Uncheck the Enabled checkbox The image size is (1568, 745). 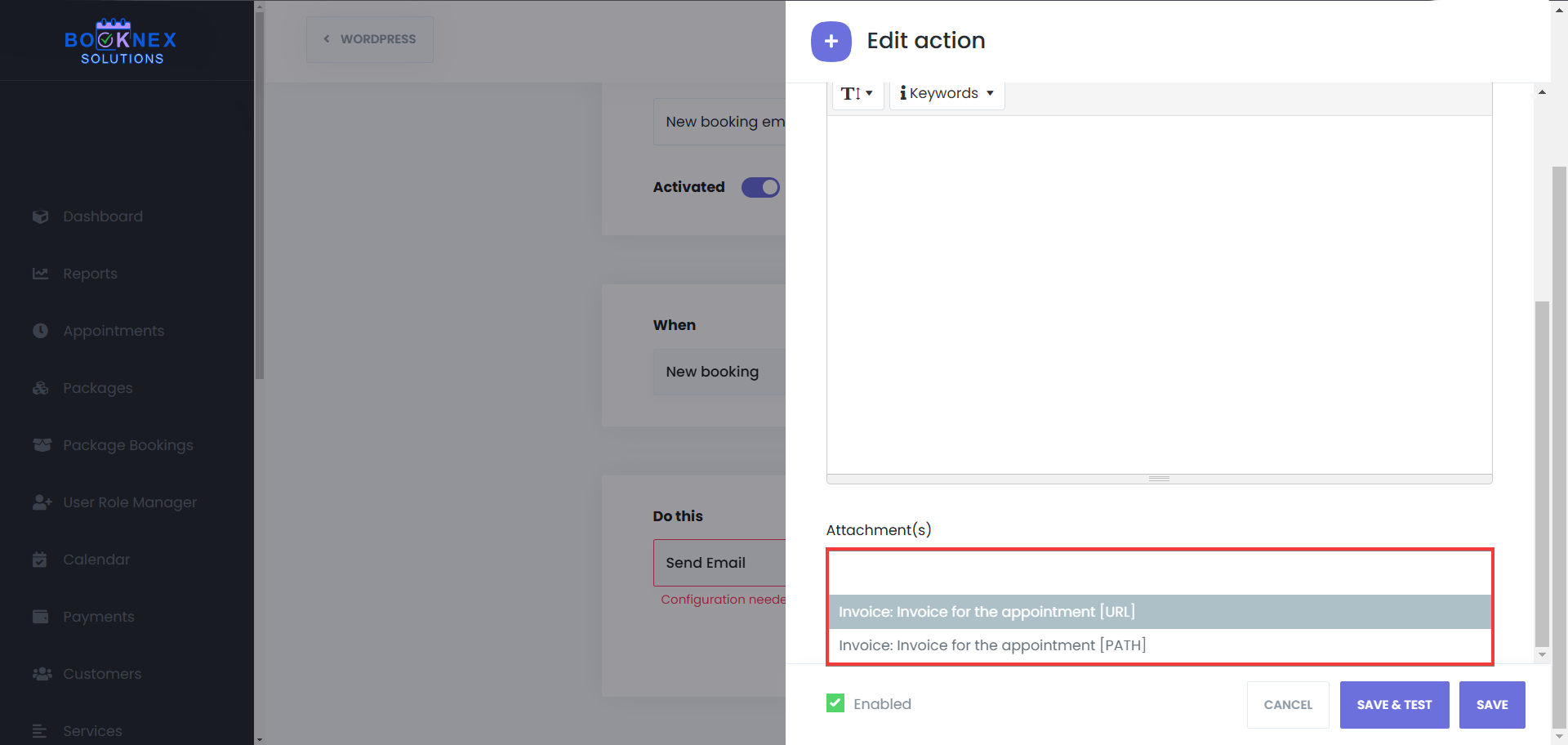835,703
